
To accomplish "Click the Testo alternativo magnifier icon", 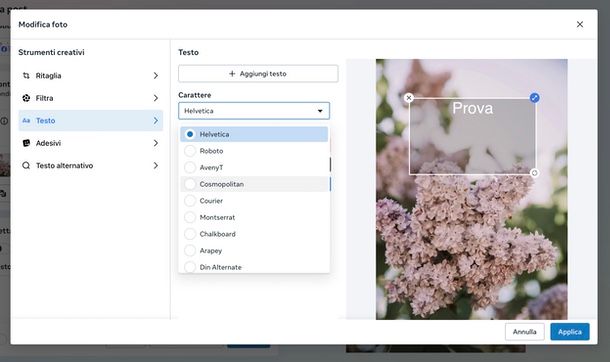I will pyautogui.click(x=26, y=166).
